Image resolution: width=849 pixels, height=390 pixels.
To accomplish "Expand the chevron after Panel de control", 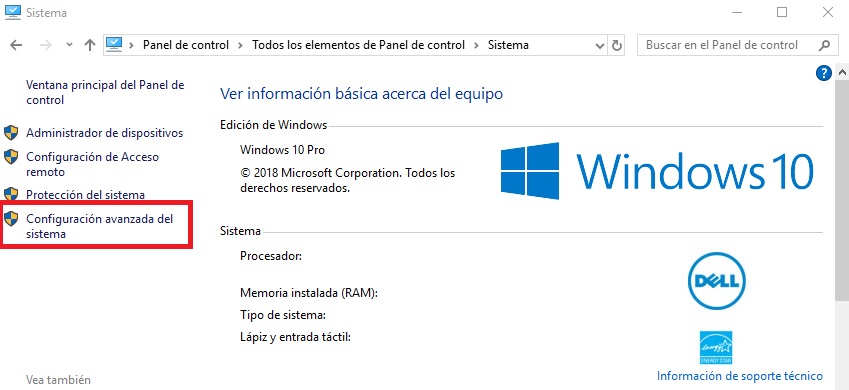I will 241,45.
